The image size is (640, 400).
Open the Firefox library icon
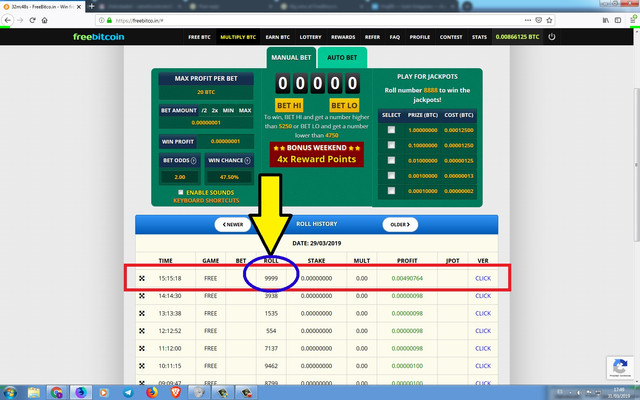click(606, 20)
